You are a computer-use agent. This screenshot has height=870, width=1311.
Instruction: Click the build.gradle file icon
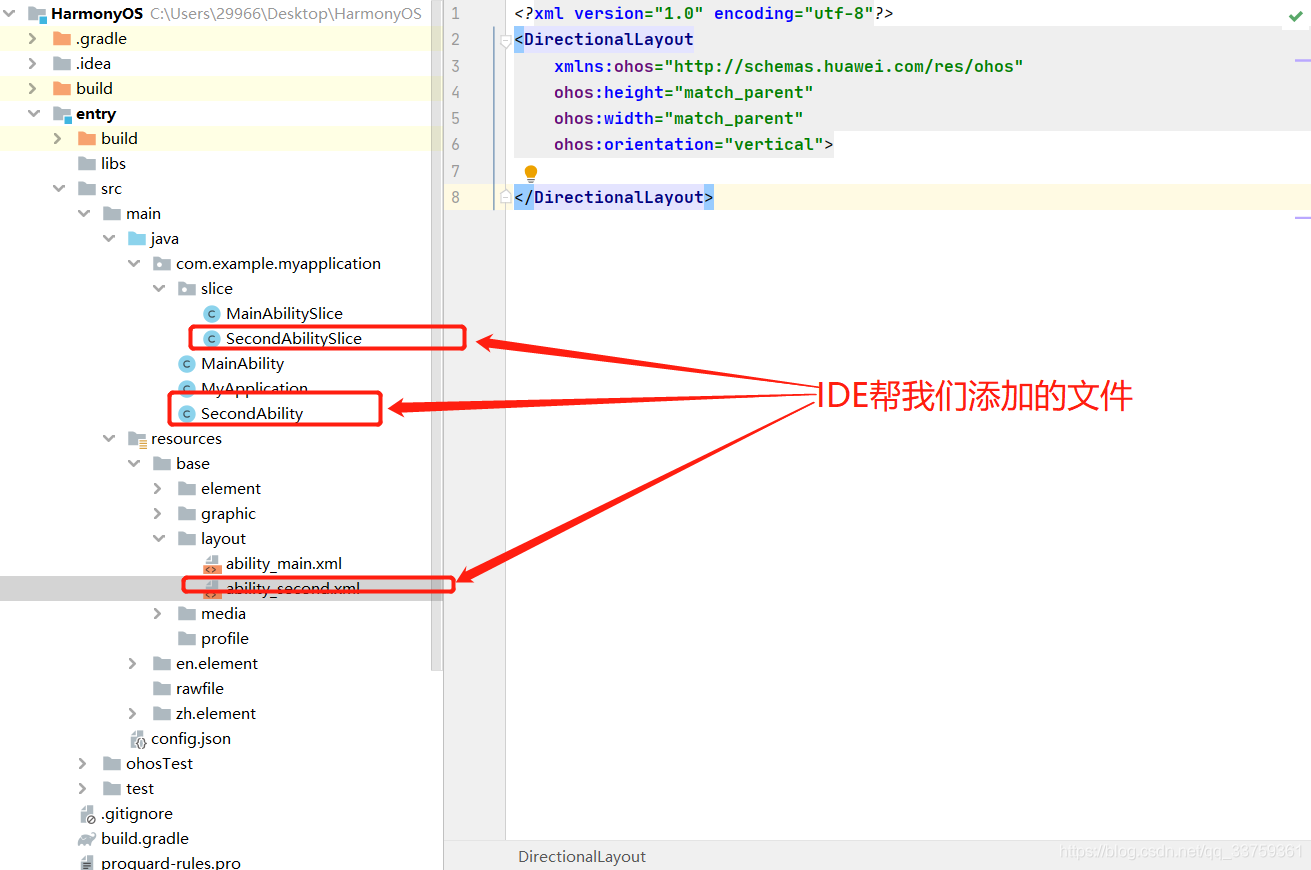point(86,839)
